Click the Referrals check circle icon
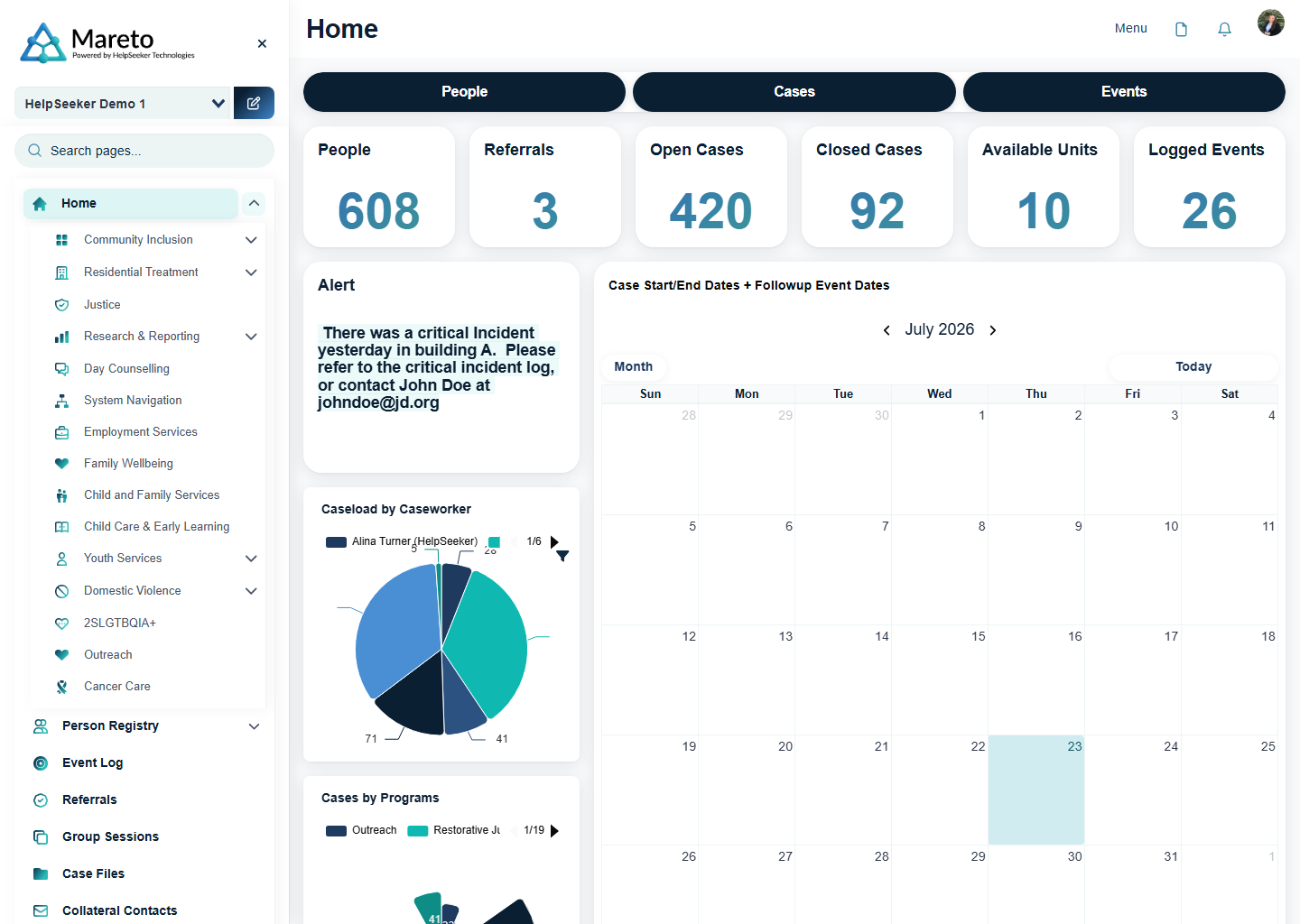The image size is (1300, 924). (x=41, y=800)
